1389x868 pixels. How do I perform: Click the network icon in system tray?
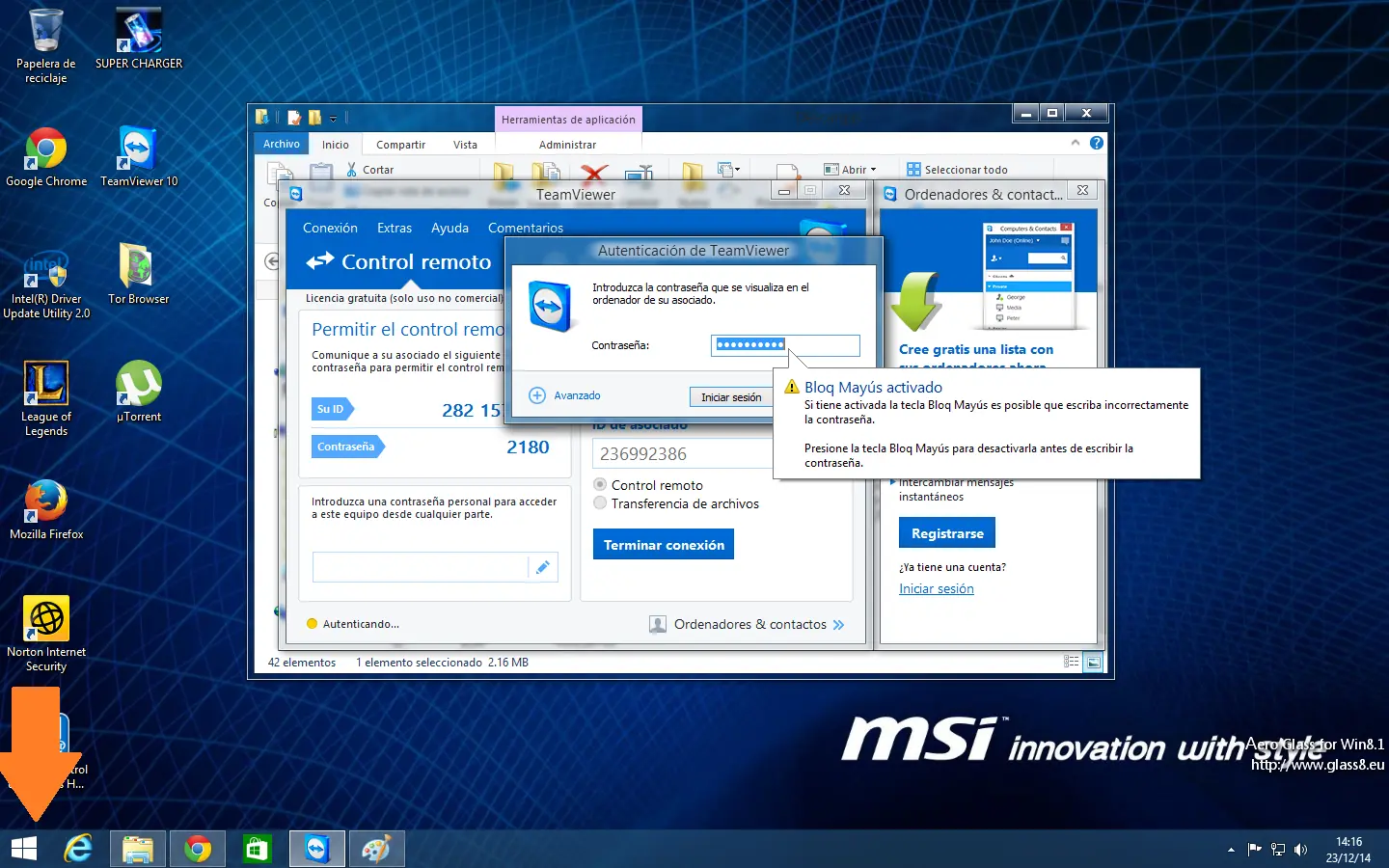tap(1278, 850)
